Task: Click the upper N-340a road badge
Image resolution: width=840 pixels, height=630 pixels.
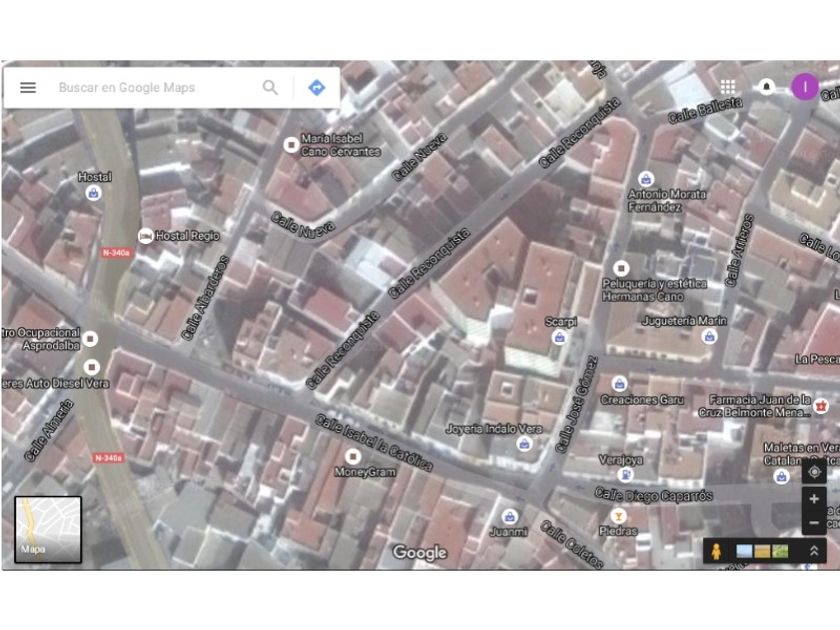Action: point(116,252)
